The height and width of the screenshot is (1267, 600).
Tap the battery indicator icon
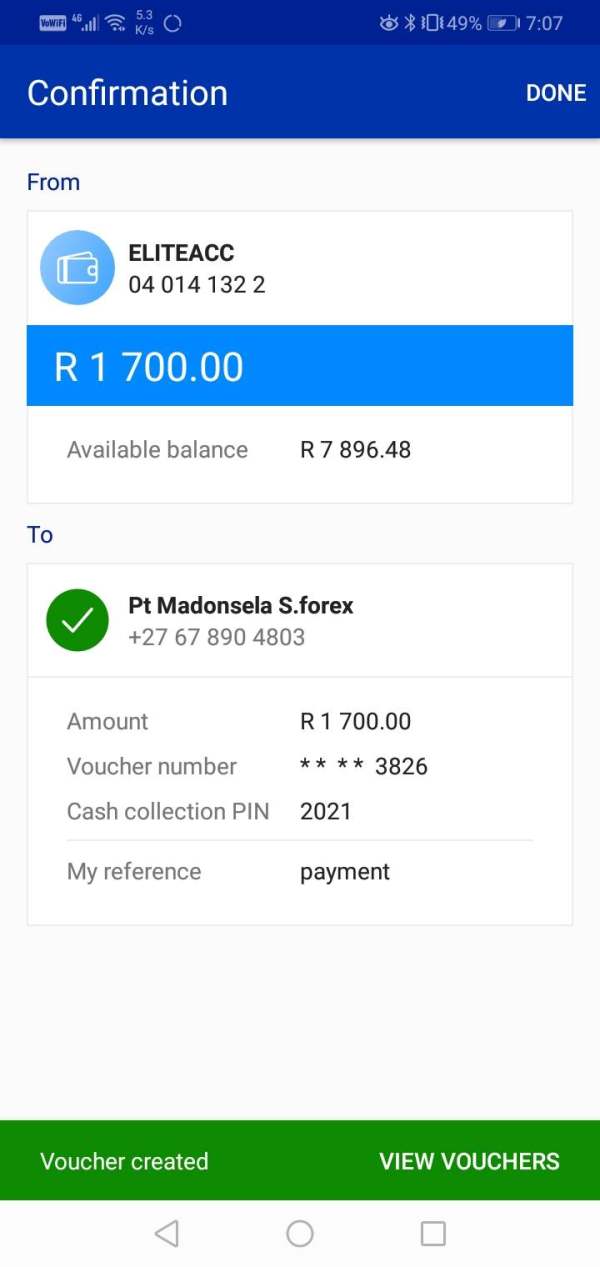(503, 22)
